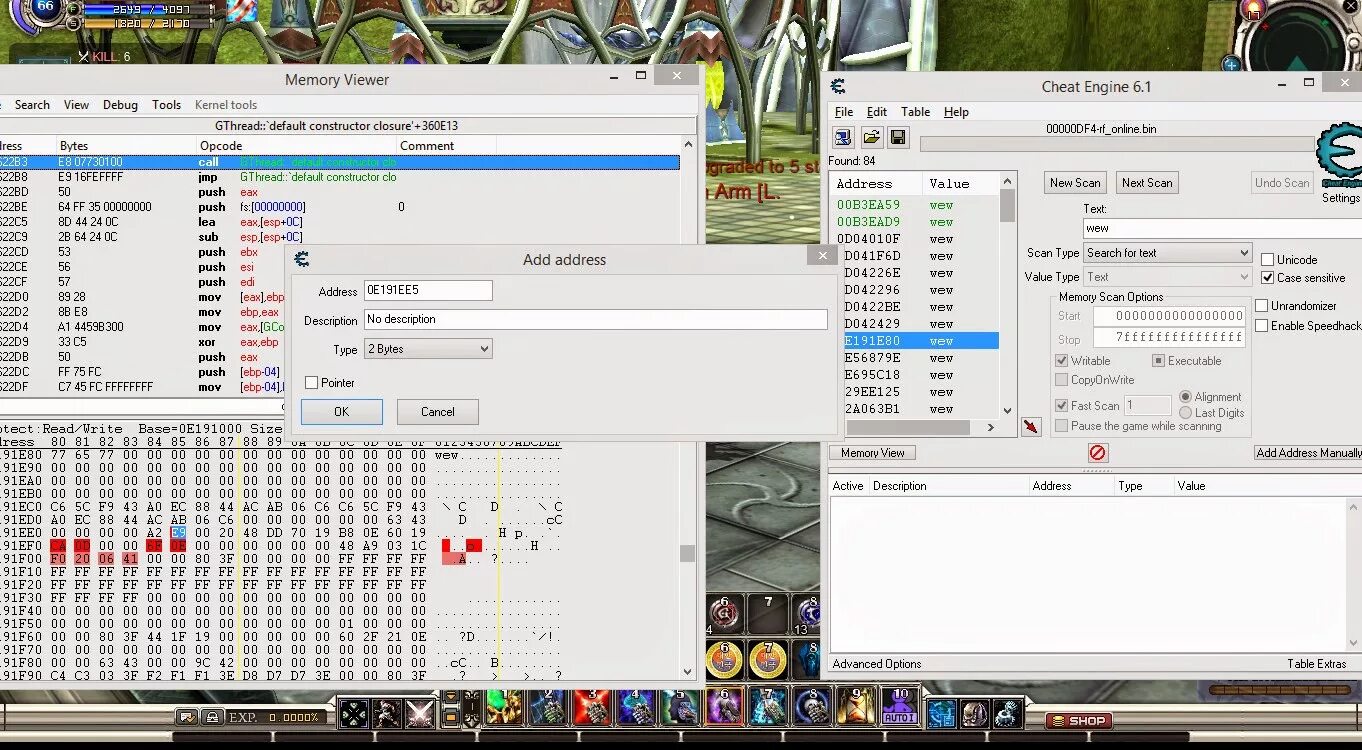The width and height of the screenshot is (1362, 750).
Task: Open Cheat Engine Settings logo
Action: click(x=1338, y=155)
